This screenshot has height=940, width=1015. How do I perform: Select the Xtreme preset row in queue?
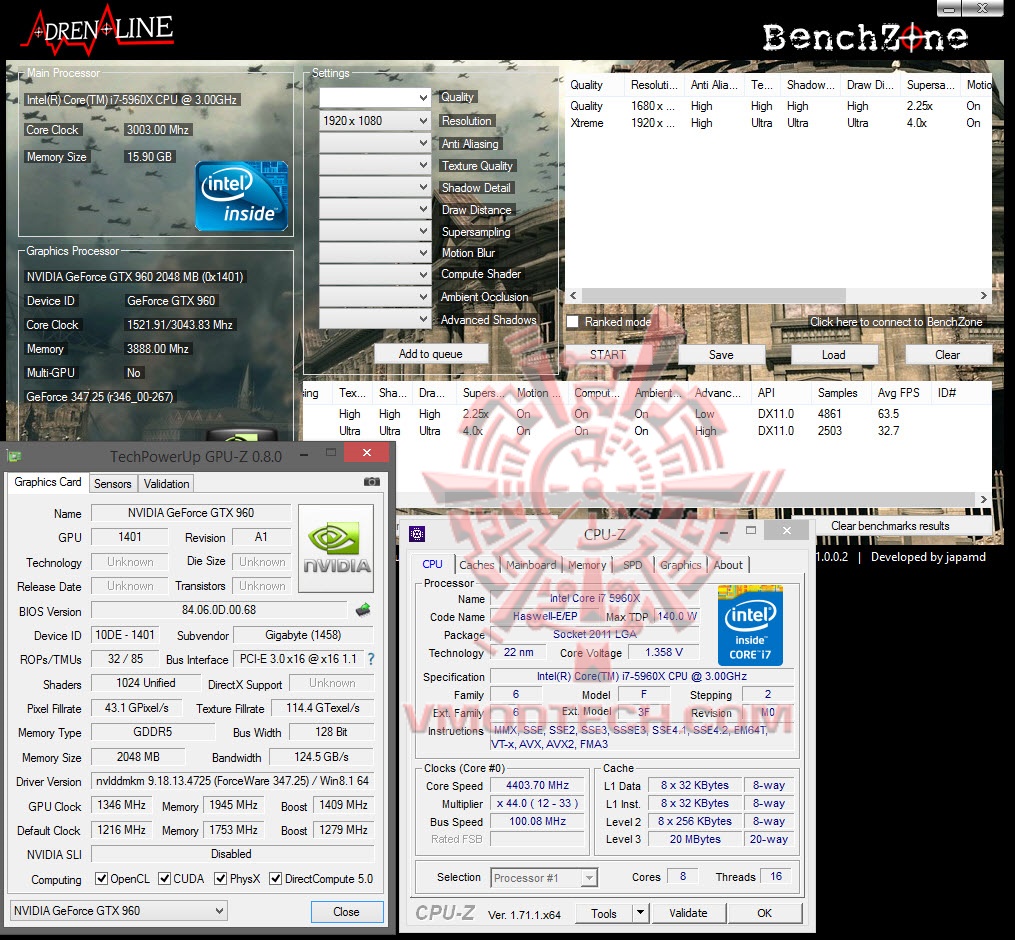click(x=778, y=123)
